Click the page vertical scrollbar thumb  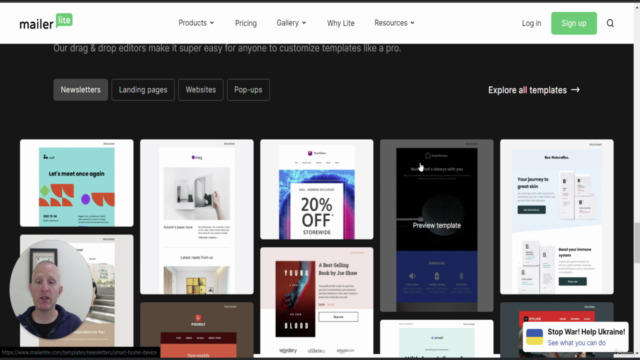(x=637, y=243)
